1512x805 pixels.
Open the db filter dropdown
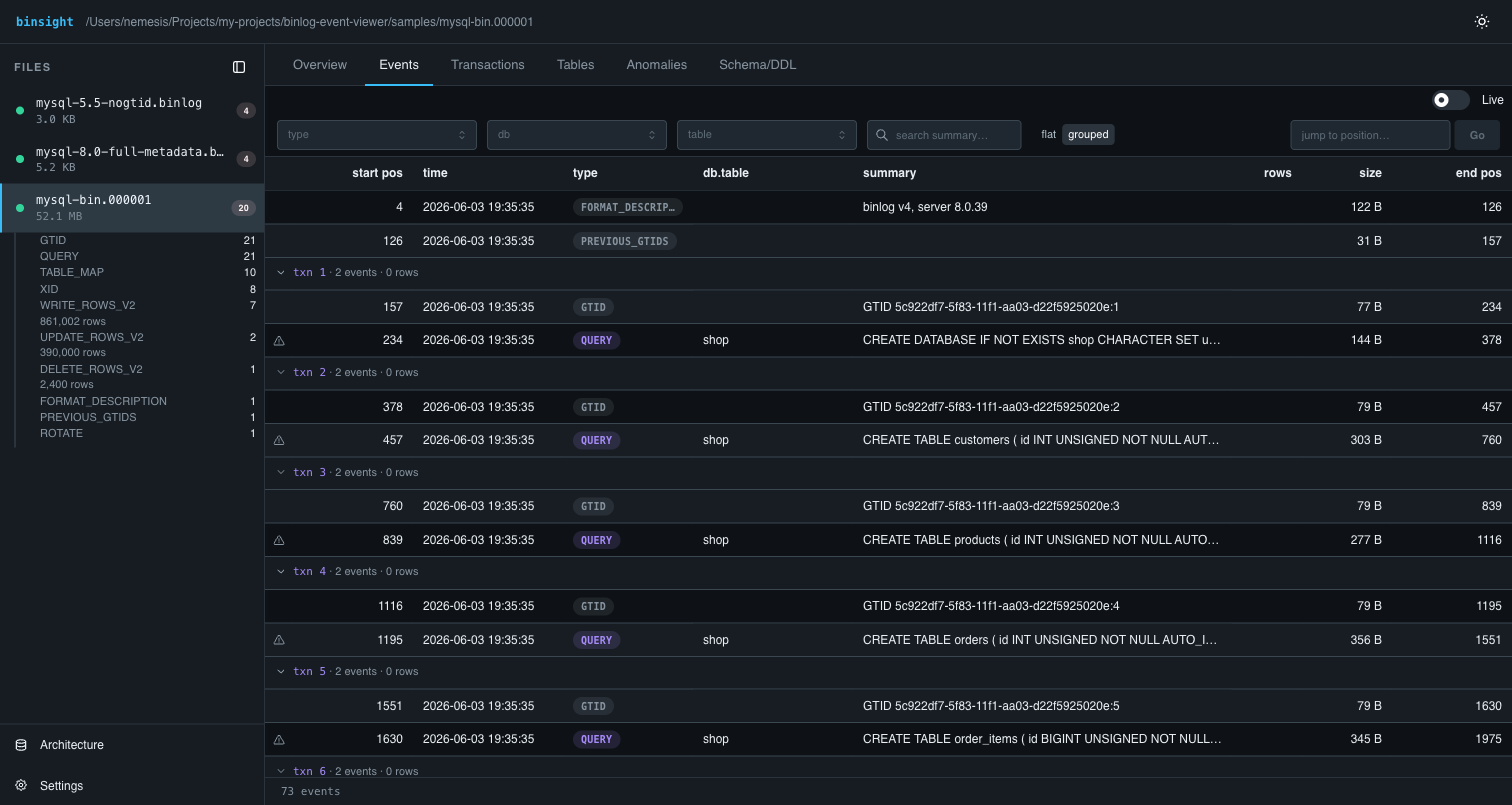(x=577, y=134)
